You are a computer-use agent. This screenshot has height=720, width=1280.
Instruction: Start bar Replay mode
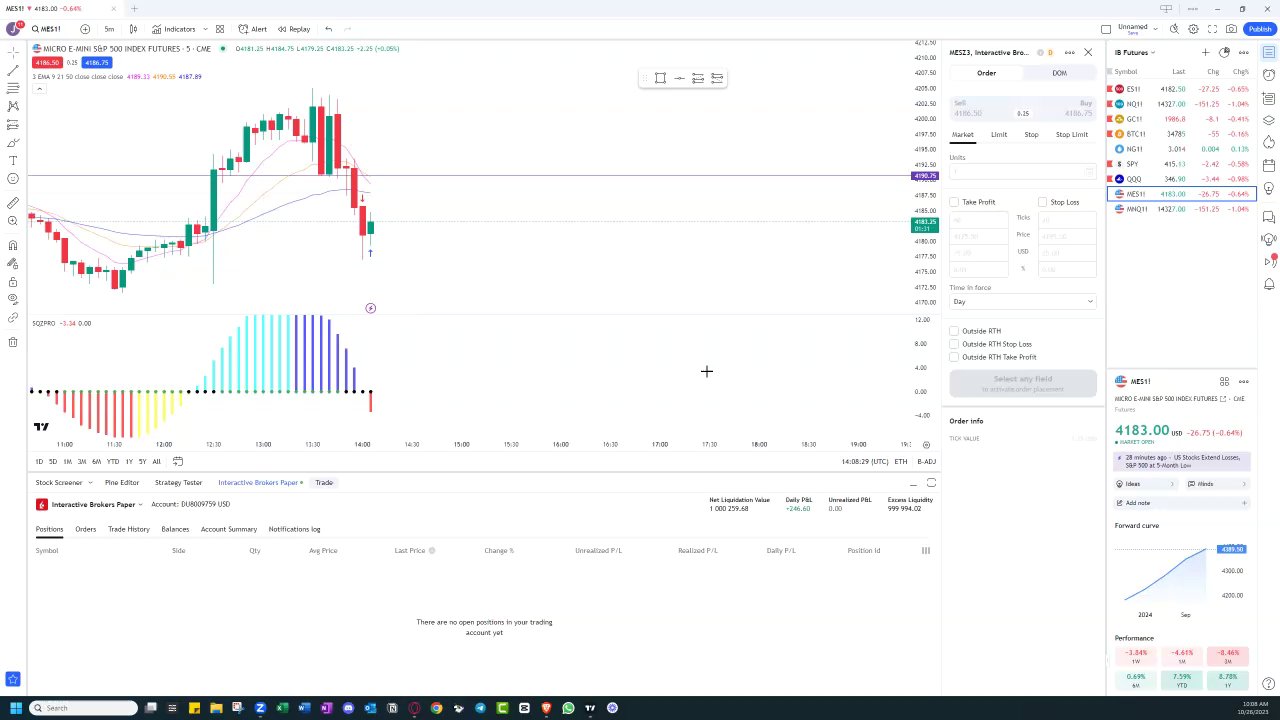[x=294, y=29]
